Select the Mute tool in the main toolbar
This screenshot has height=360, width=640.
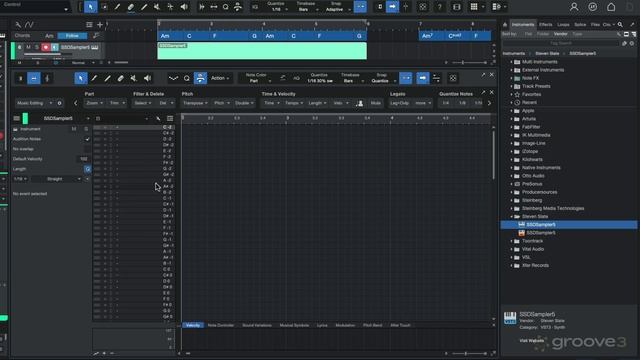[157, 7]
